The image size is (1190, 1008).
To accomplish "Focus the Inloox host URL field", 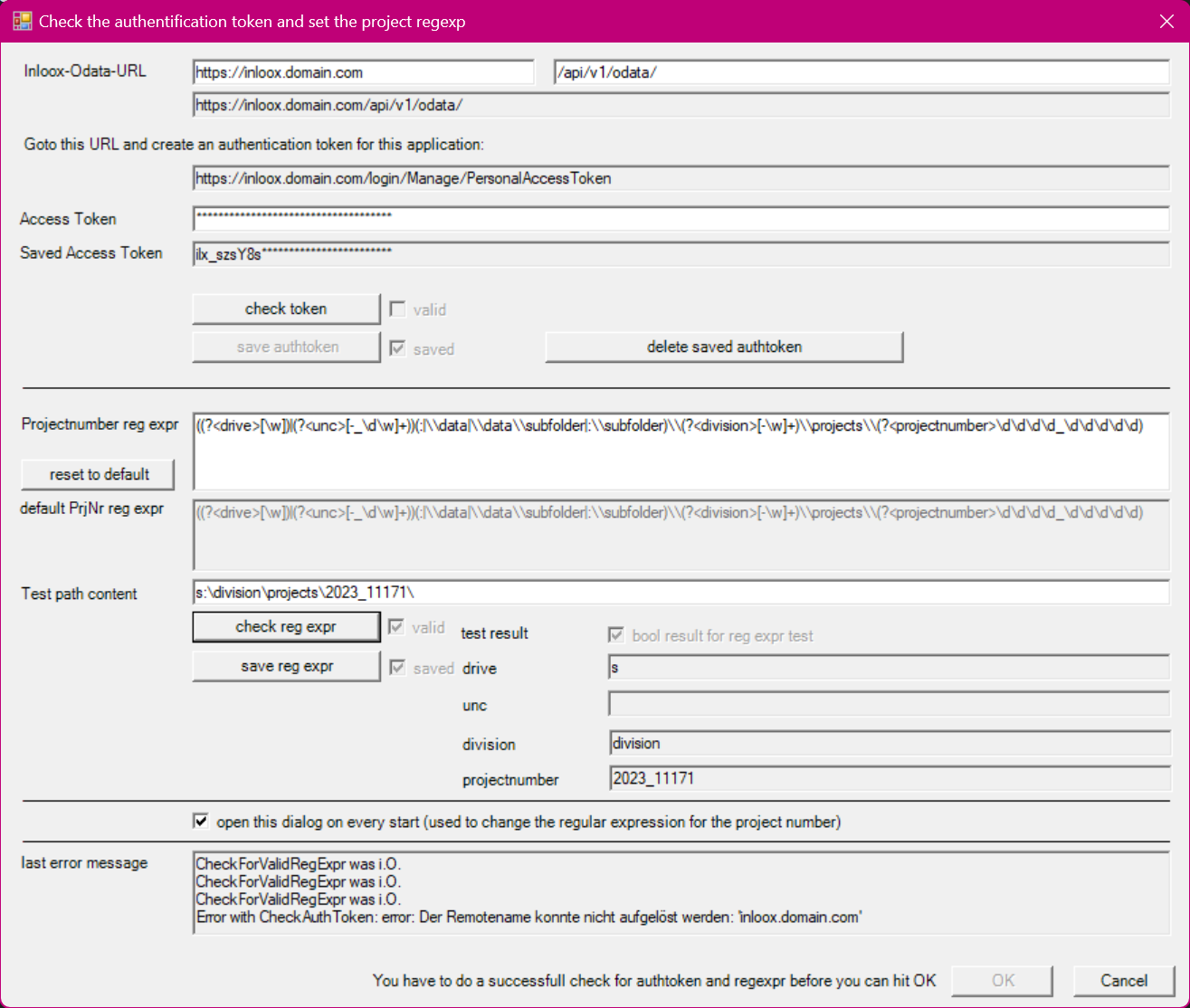I will 364,72.
